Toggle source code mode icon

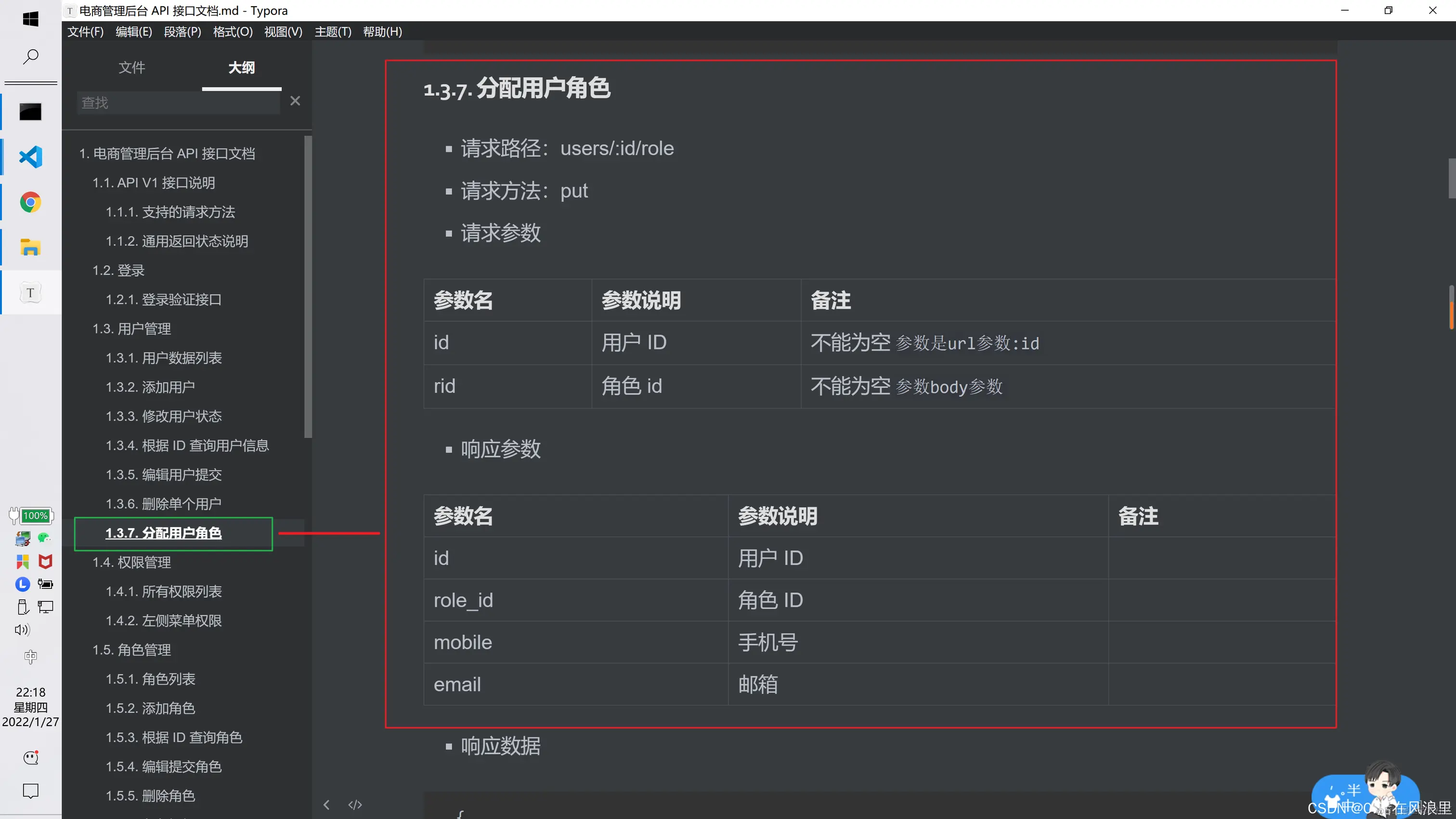(x=355, y=804)
